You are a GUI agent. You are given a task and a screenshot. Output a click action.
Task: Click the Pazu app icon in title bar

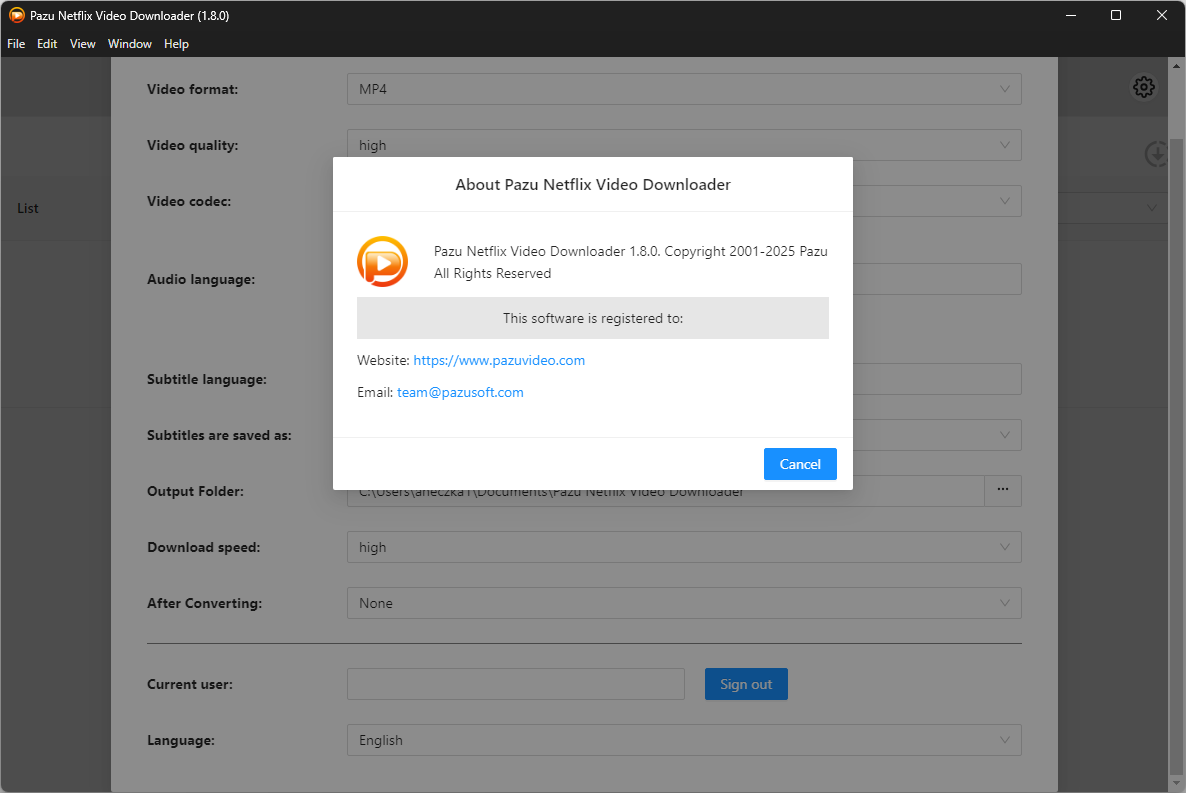click(x=17, y=15)
